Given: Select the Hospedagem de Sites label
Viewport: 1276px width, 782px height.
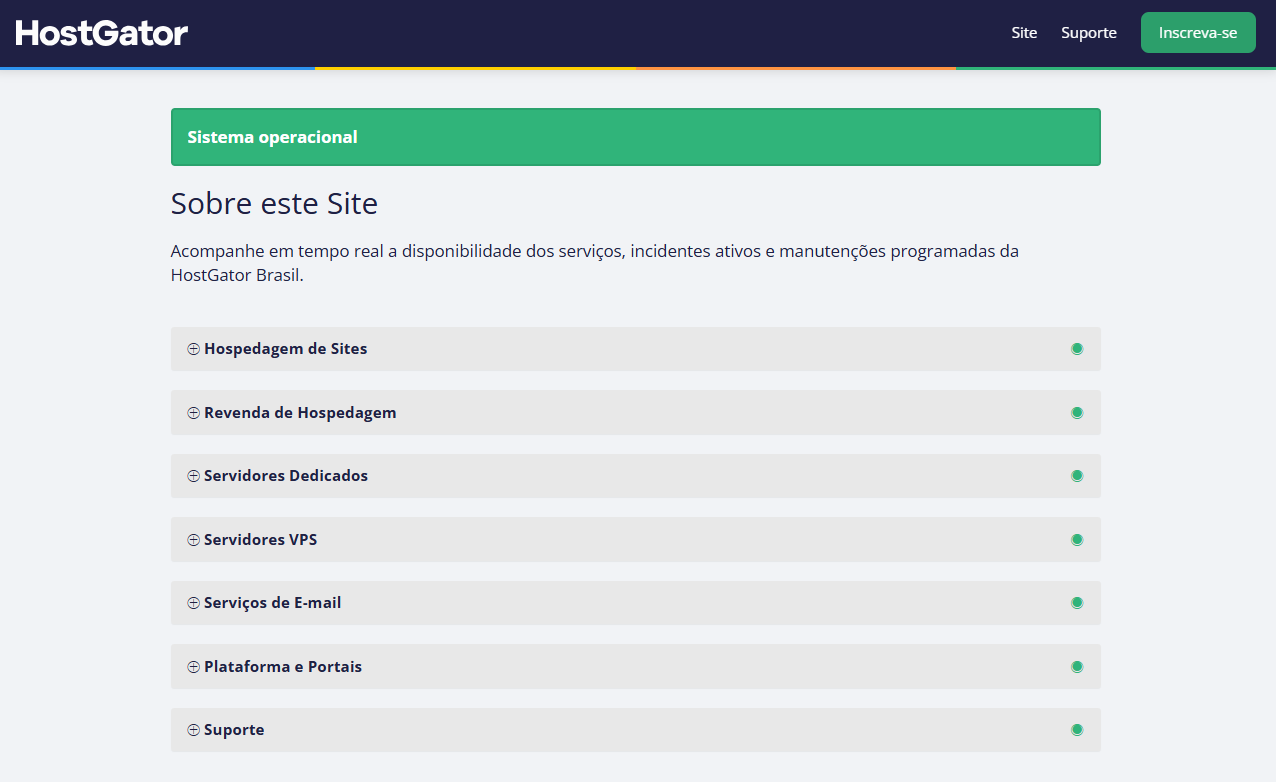Looking at the screenshot, I should [286, 349].
